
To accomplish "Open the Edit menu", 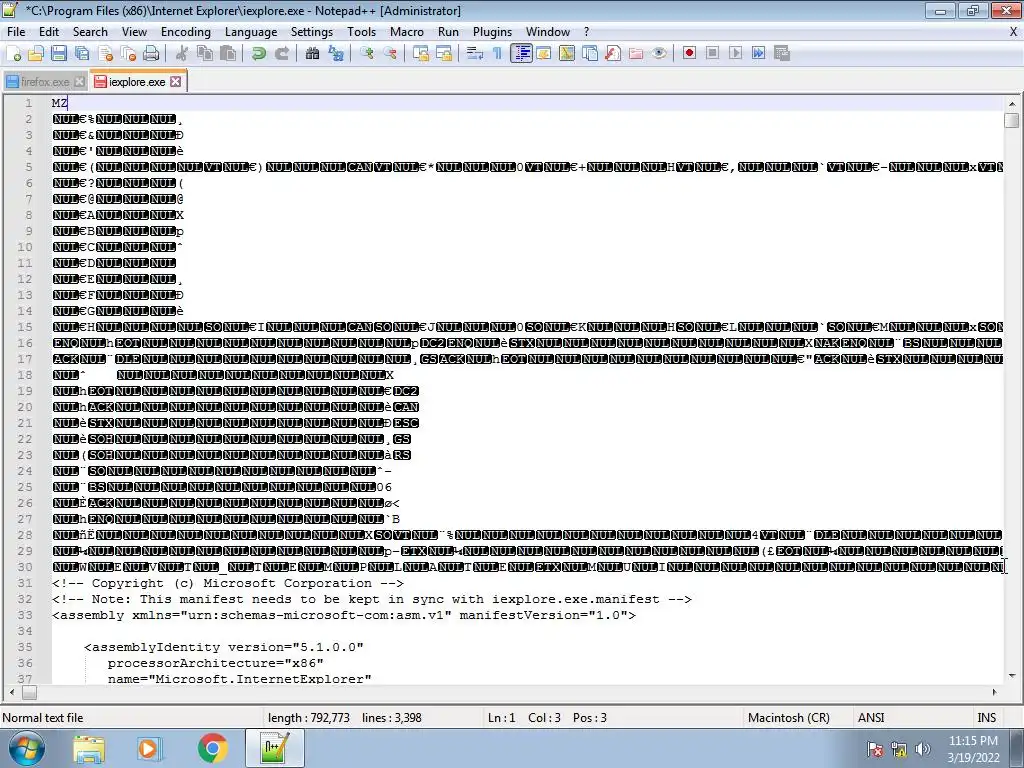I will coord(49,32).
